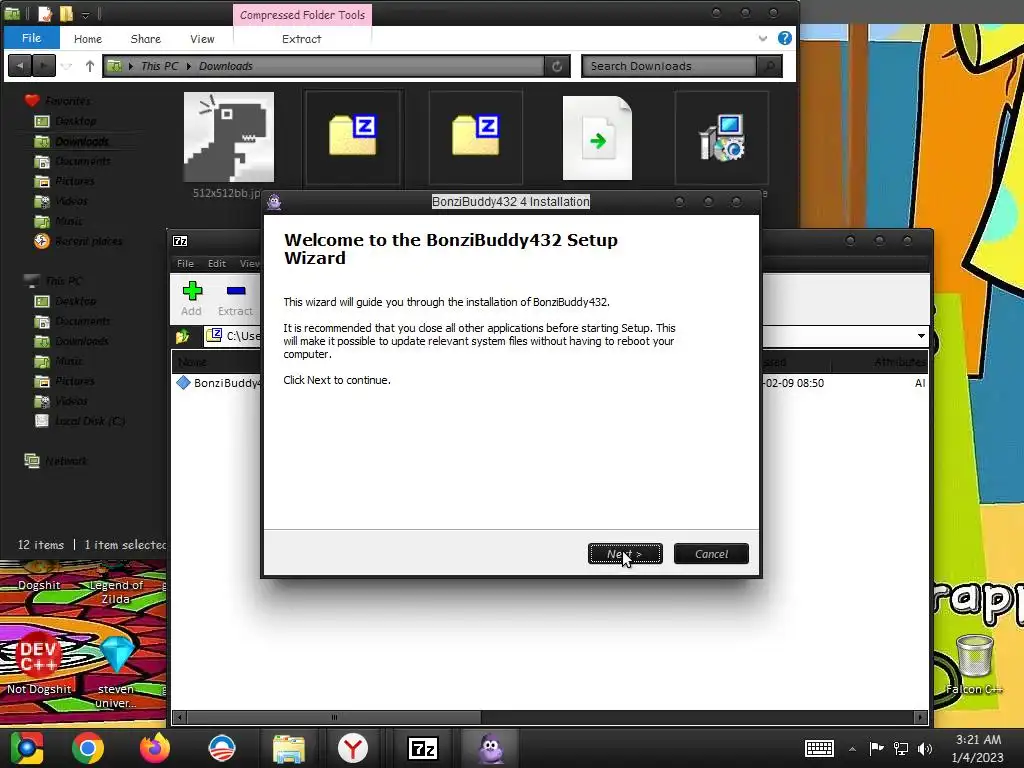1024x768 pixels.
Task: Open File Explorer from the taskbar
Action: pos(289,748)
